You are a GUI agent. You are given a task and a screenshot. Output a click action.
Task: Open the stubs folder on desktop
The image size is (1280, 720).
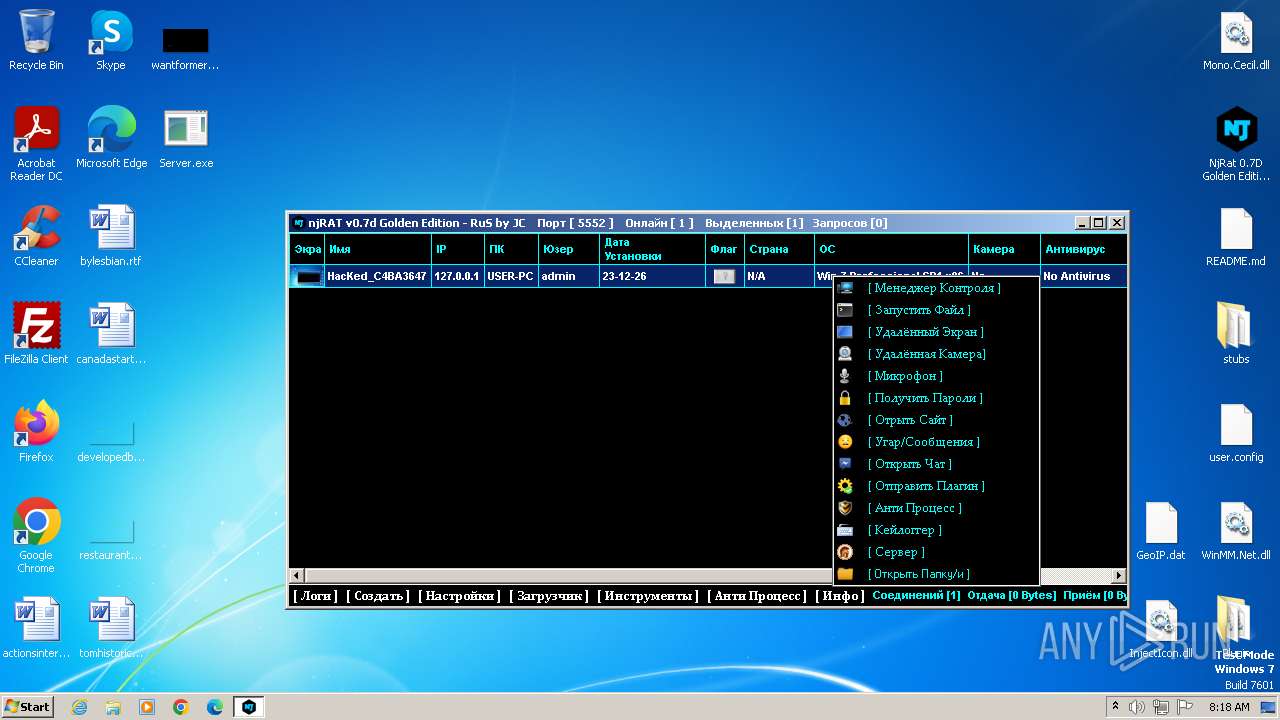(x=1236, y=334)
